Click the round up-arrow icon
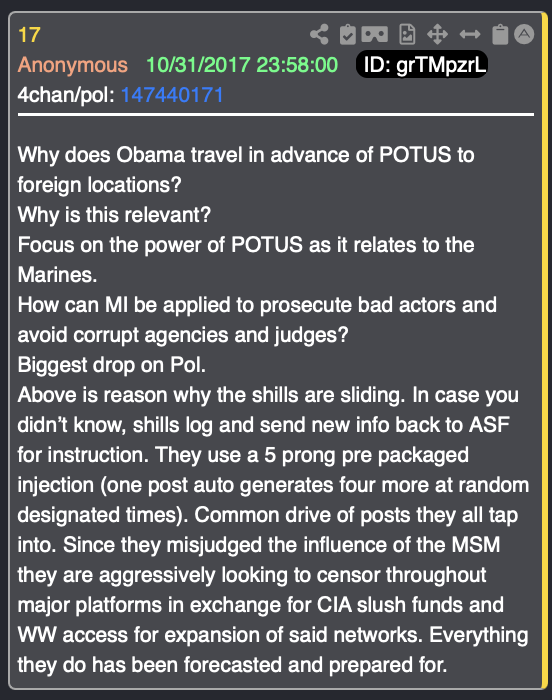 [524, 34]
